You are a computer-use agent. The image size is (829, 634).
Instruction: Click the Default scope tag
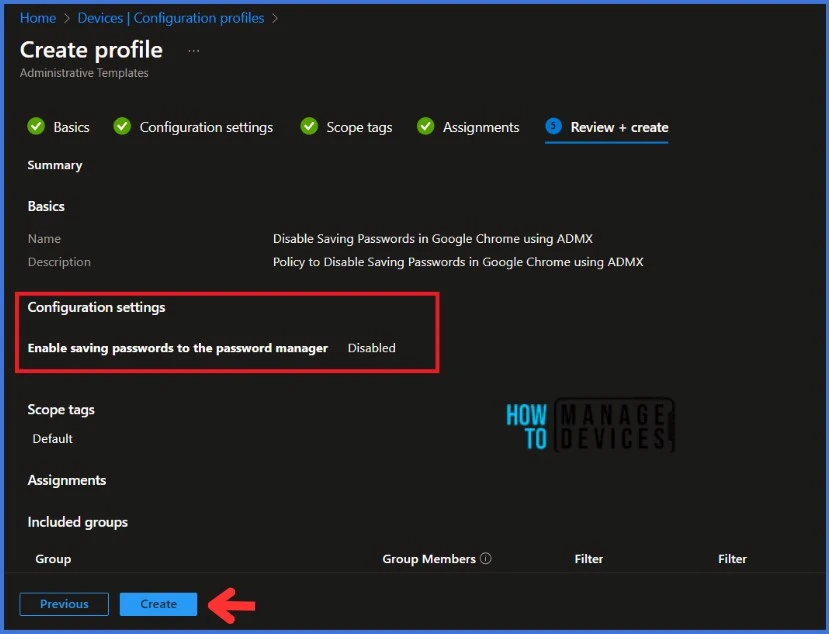click(52, 439)
